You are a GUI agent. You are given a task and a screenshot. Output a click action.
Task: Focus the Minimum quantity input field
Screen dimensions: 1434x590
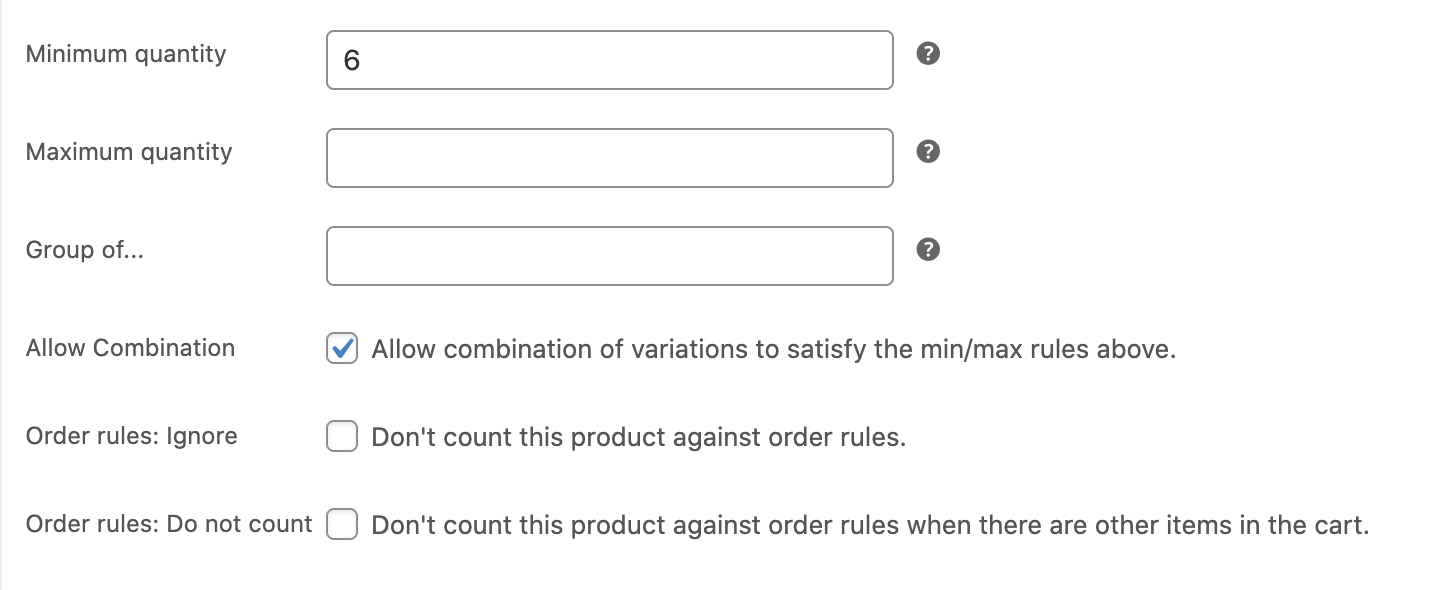click(610, 60)
